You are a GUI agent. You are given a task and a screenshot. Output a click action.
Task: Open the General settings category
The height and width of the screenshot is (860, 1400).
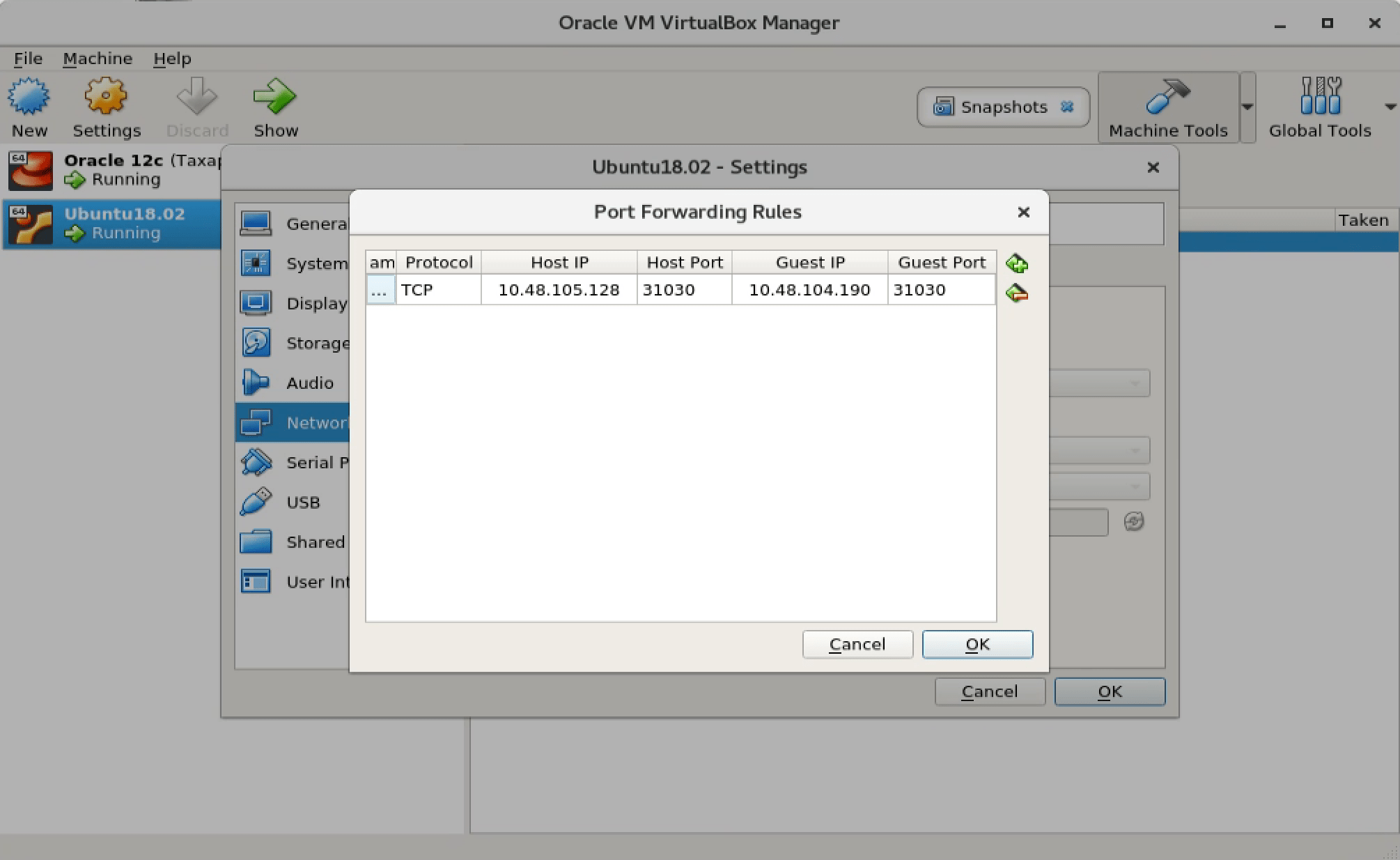point(293,224)
